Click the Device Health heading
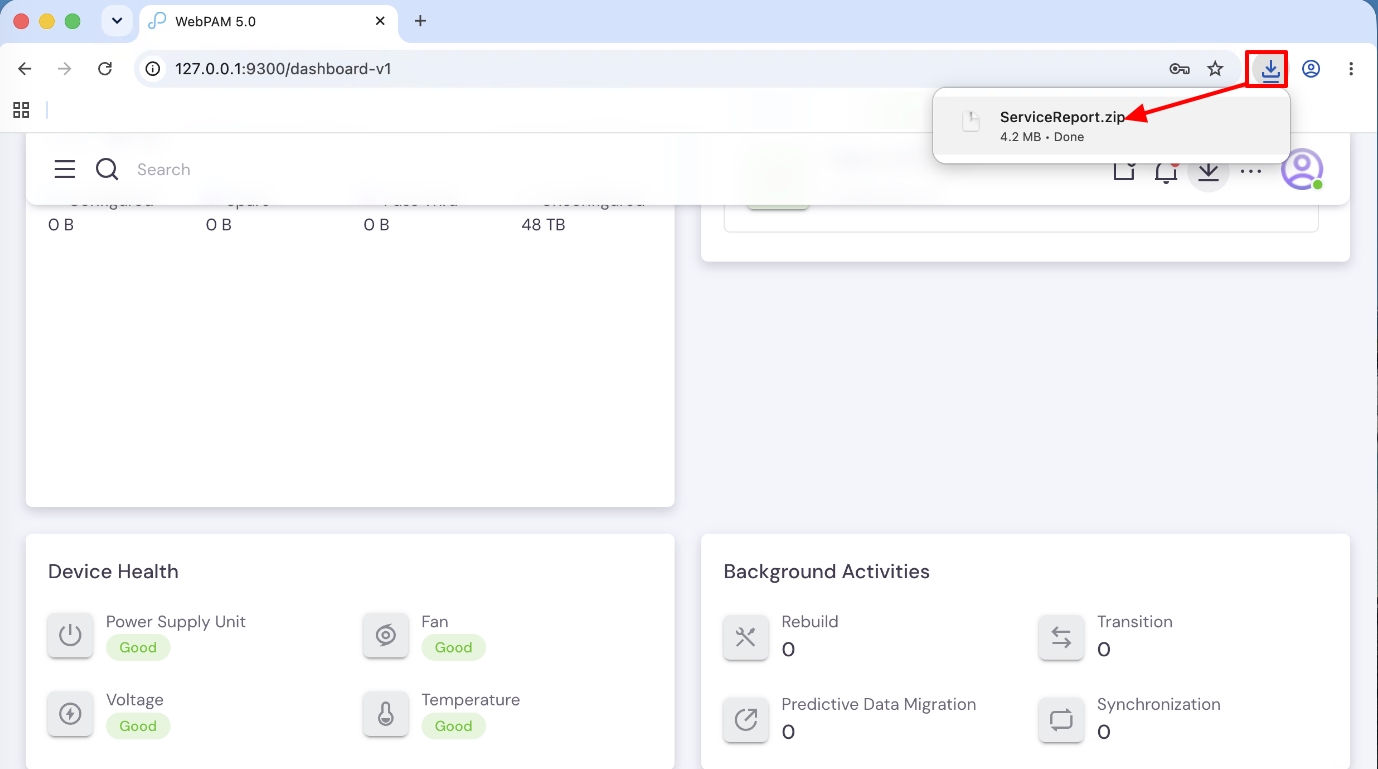This screenshot has height=769, width=1378. coord(113,572)
